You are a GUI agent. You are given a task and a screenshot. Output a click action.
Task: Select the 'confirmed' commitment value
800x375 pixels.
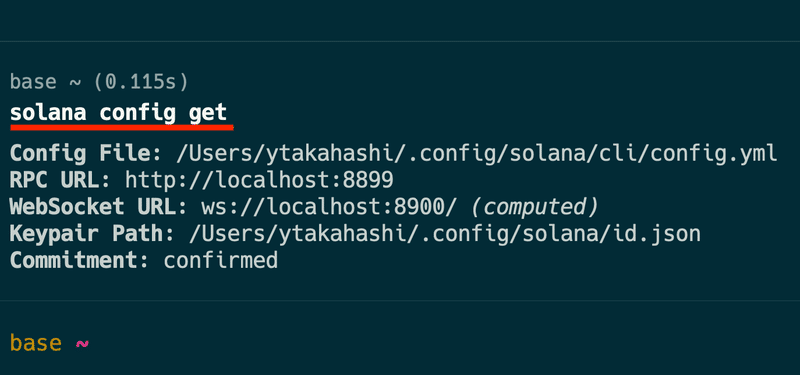click(x=220, y=260)
